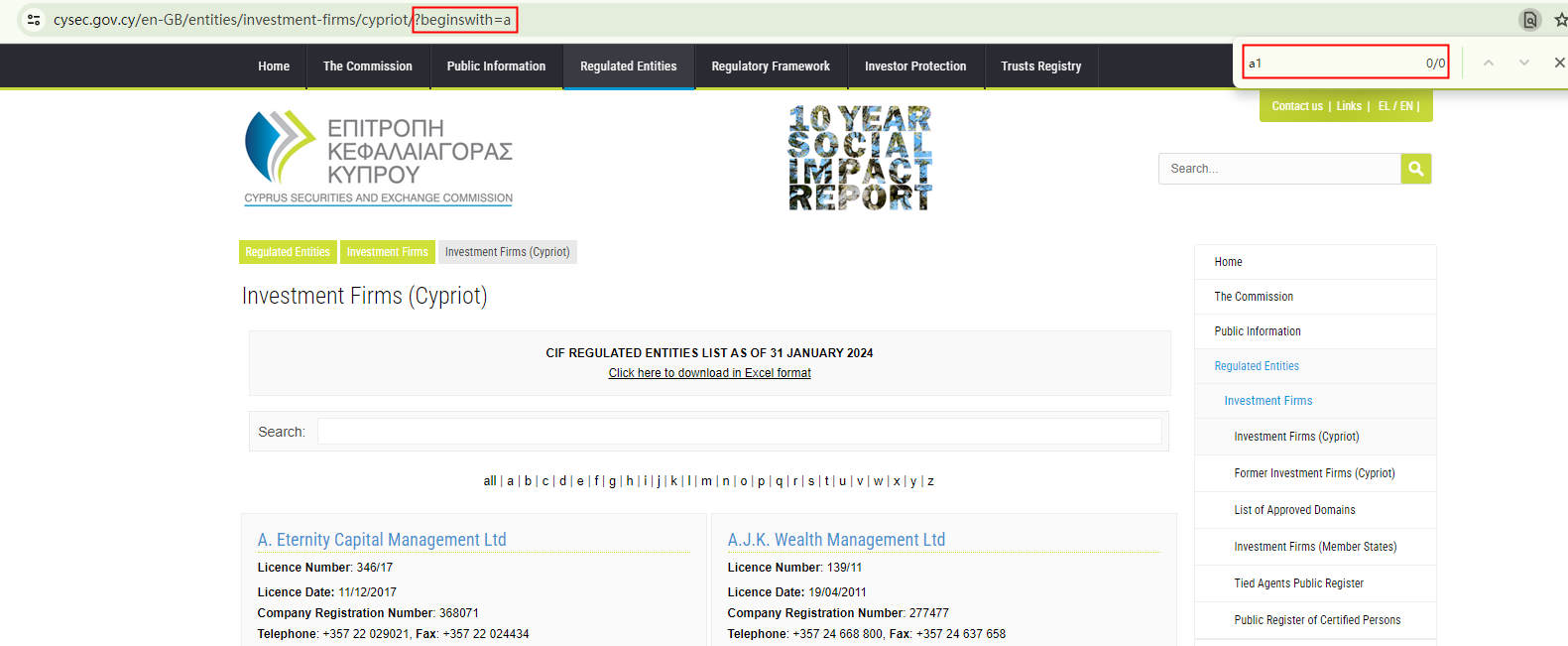
Task: Click the reader mode icon in address bar
Action: point(1529,20)
